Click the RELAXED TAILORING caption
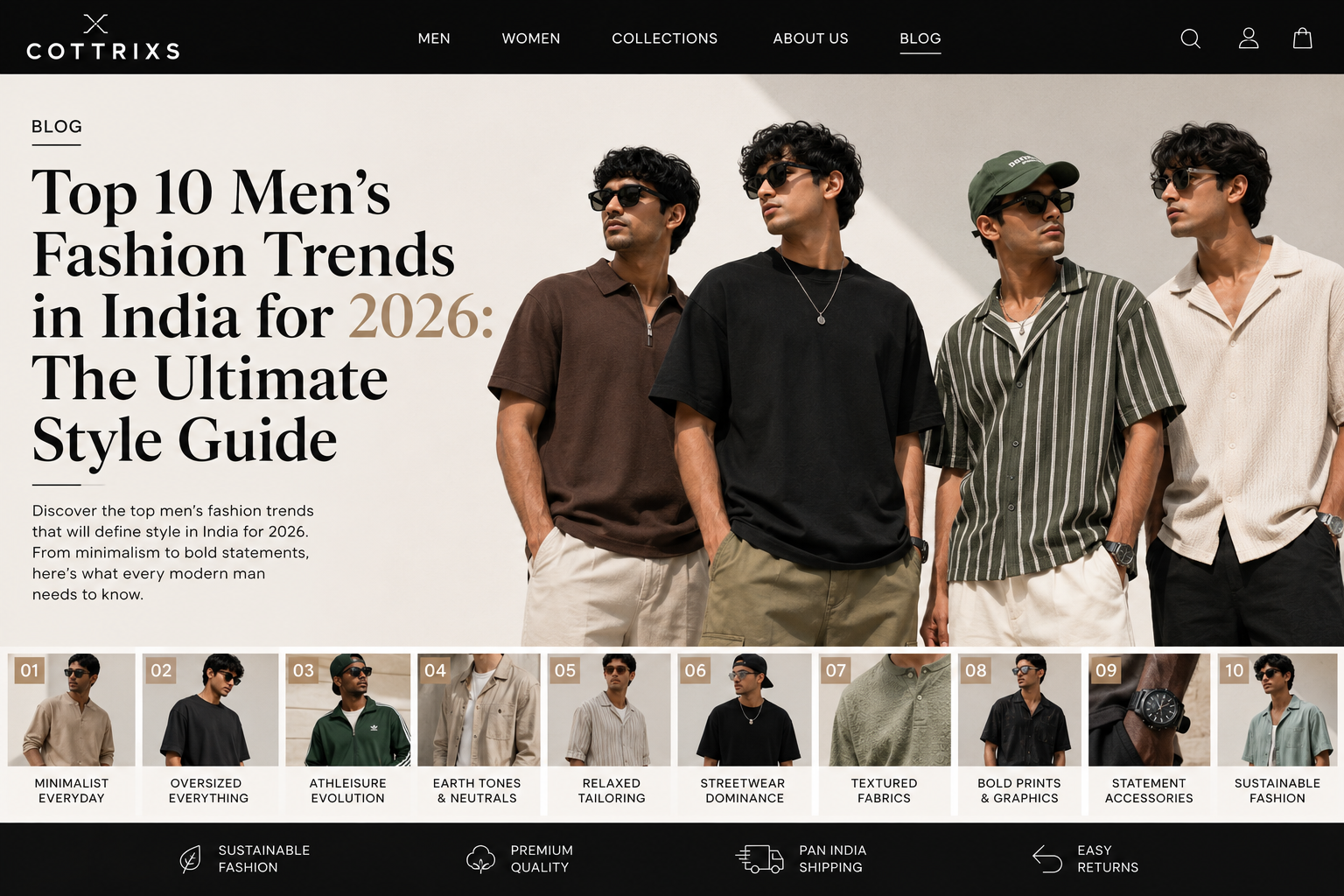 pyautogui.click(x=612, y=791)
